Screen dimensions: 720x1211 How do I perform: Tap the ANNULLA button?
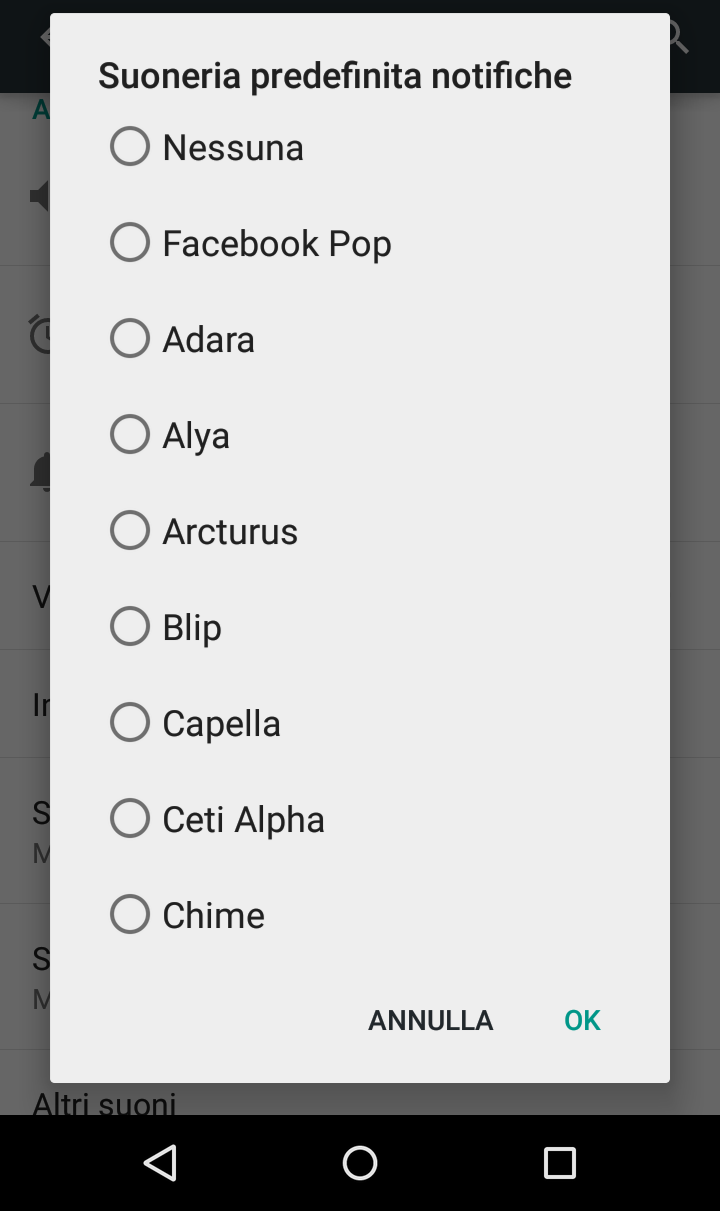coord(431,1020)
